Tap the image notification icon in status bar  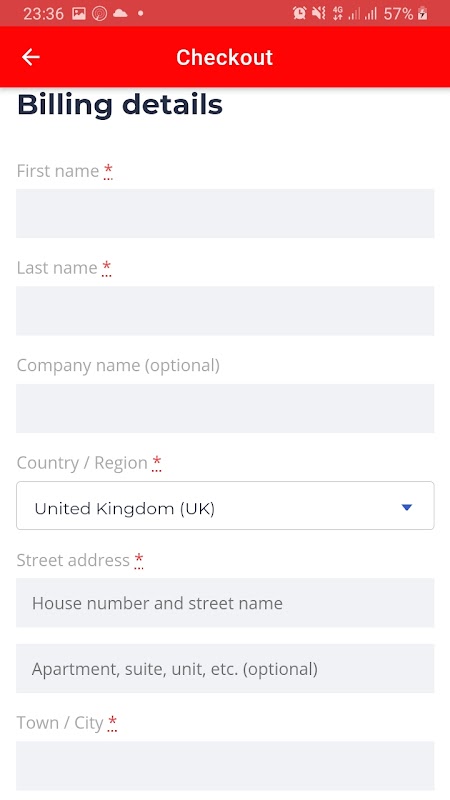79,13
